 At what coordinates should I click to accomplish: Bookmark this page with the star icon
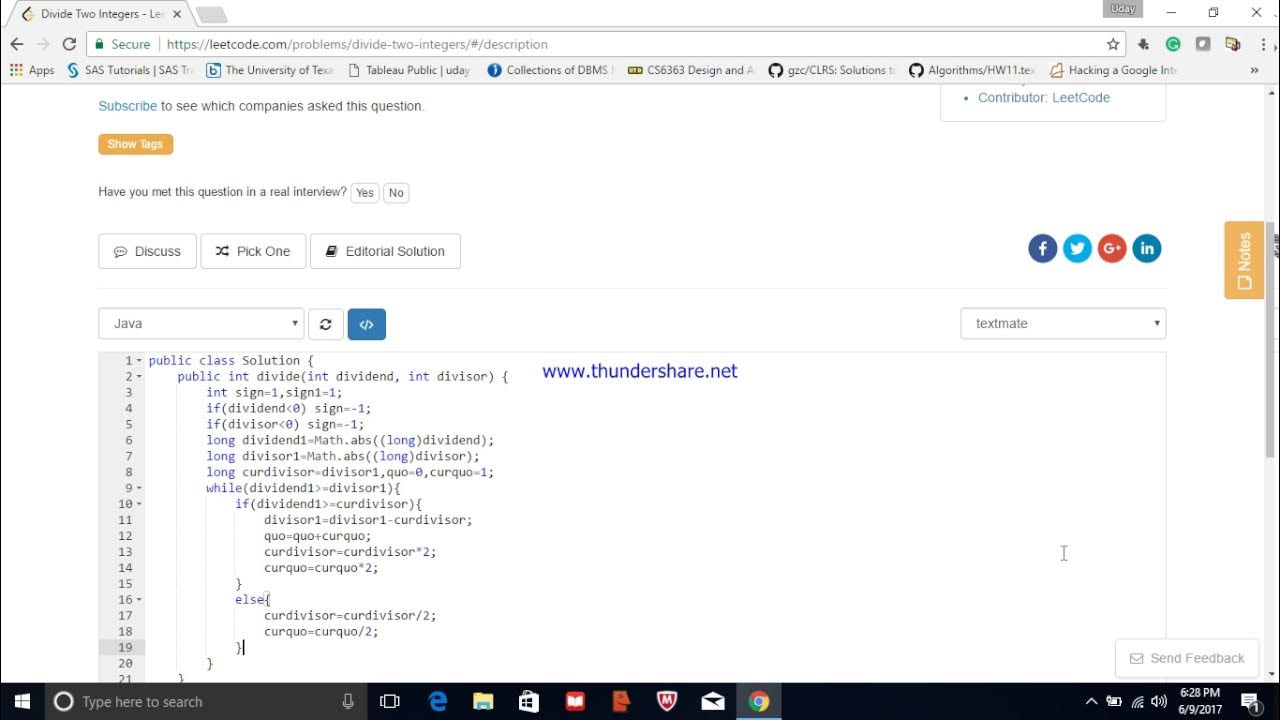click(x=1113, y=44)
